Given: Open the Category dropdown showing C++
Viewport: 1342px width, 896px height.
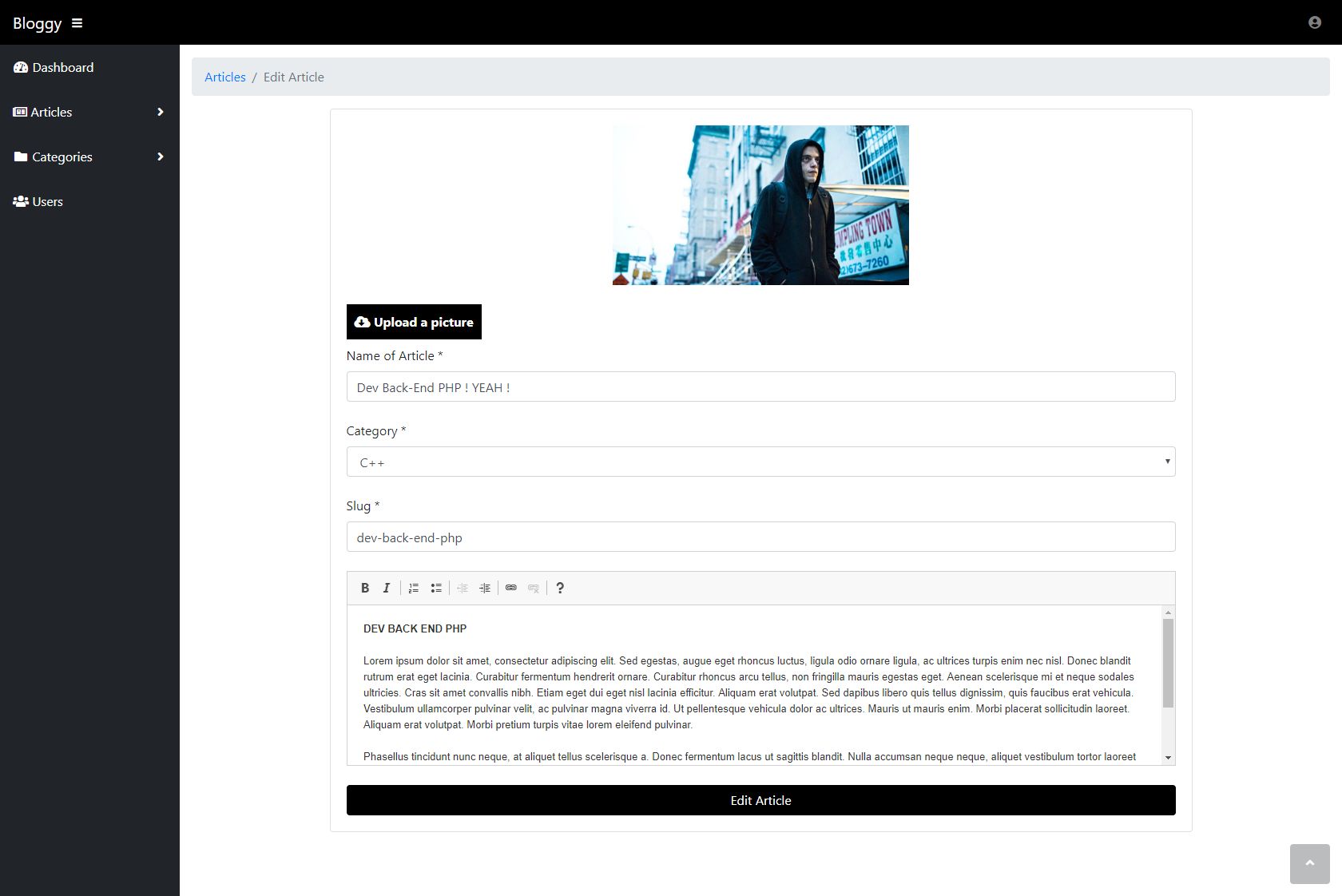Looking at the screenshot, I should (x=760, y=462).
